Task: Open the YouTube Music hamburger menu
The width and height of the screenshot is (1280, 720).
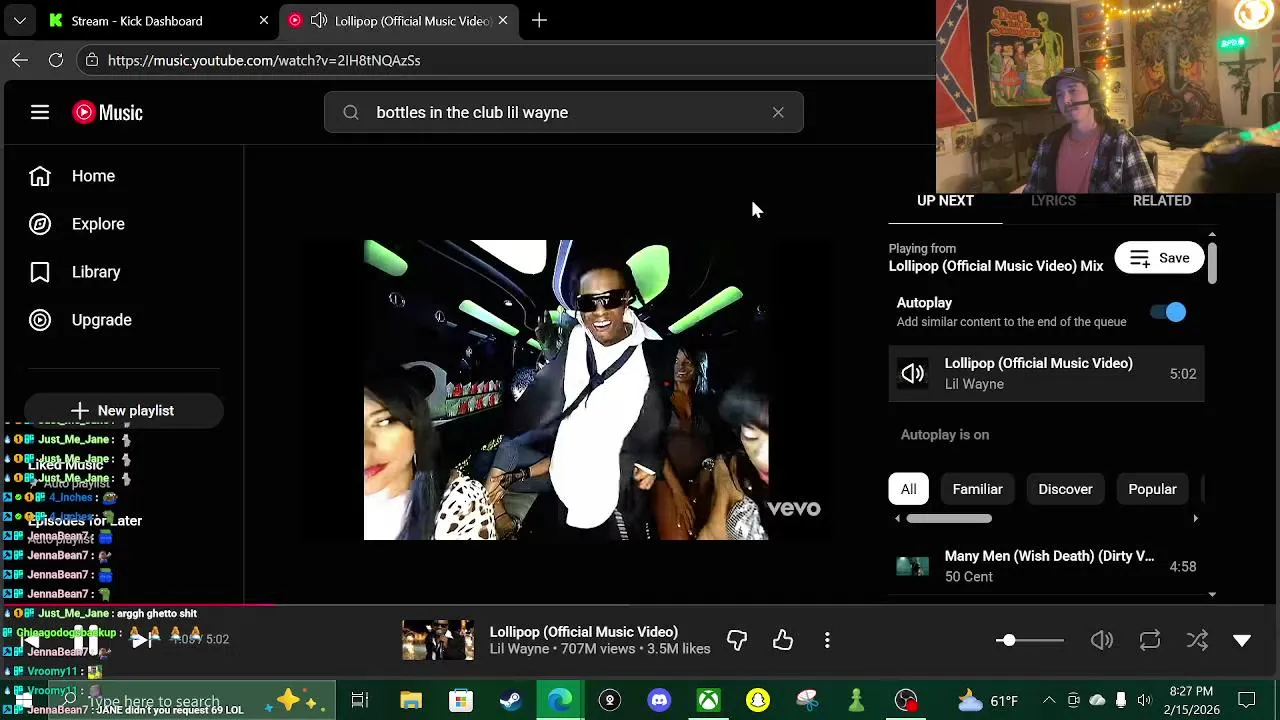Action: 40,112
